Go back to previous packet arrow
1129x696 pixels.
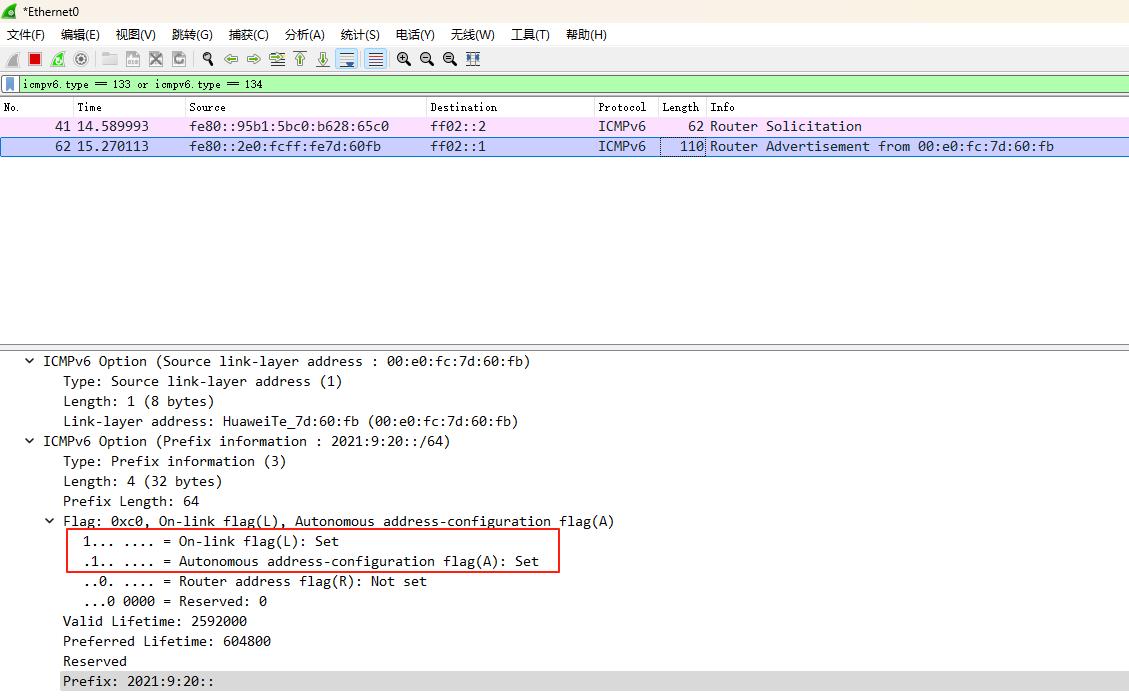[x=231, y=59]
